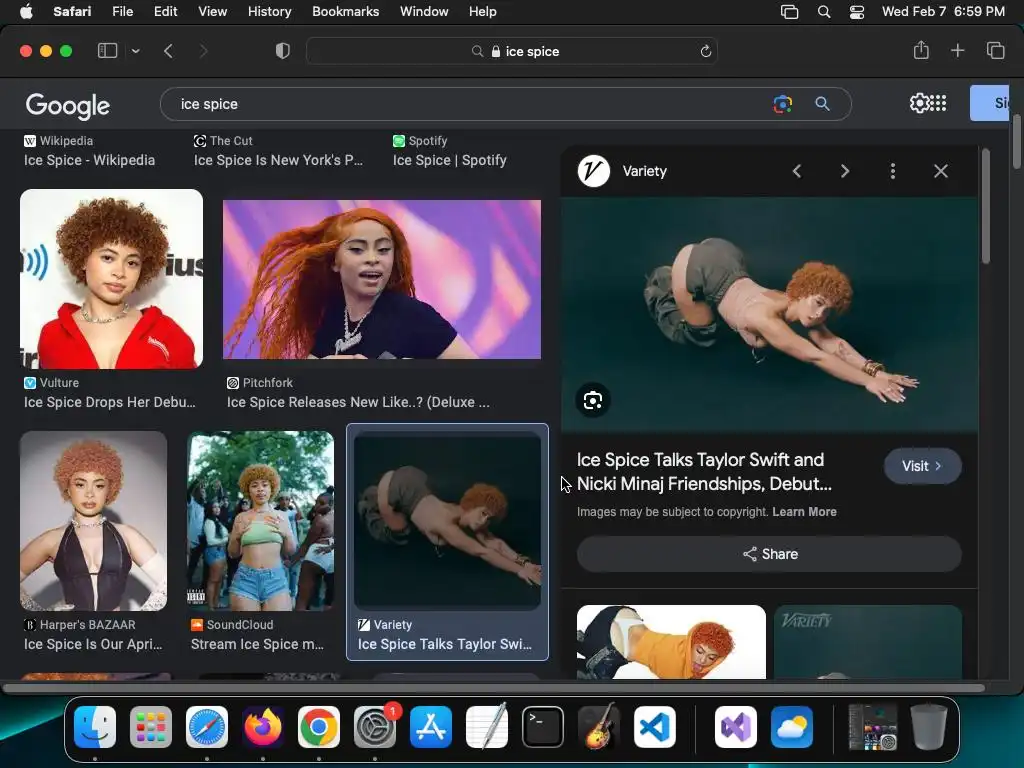Open the Ice Spice | Spotify result
Screen dimensions: 1024x768
[449, 160]
